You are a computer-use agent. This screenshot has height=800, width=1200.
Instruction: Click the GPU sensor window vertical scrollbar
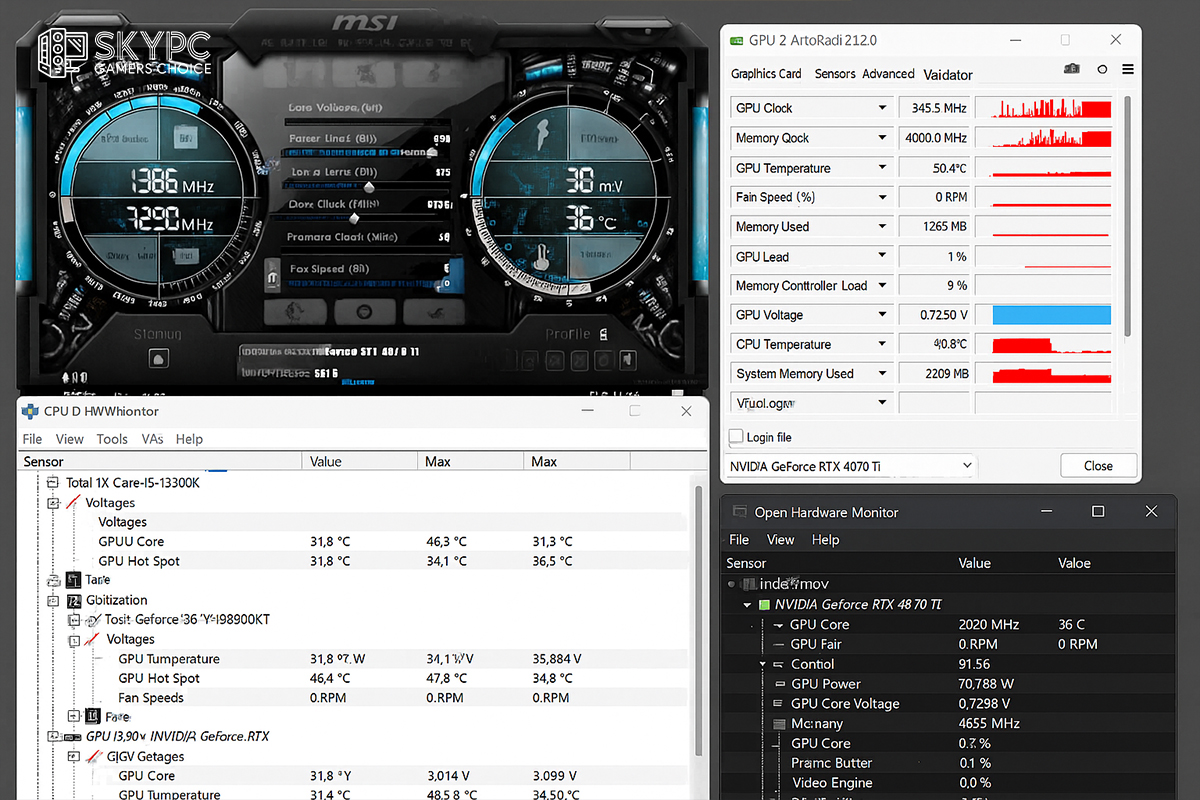[1128, 215]
